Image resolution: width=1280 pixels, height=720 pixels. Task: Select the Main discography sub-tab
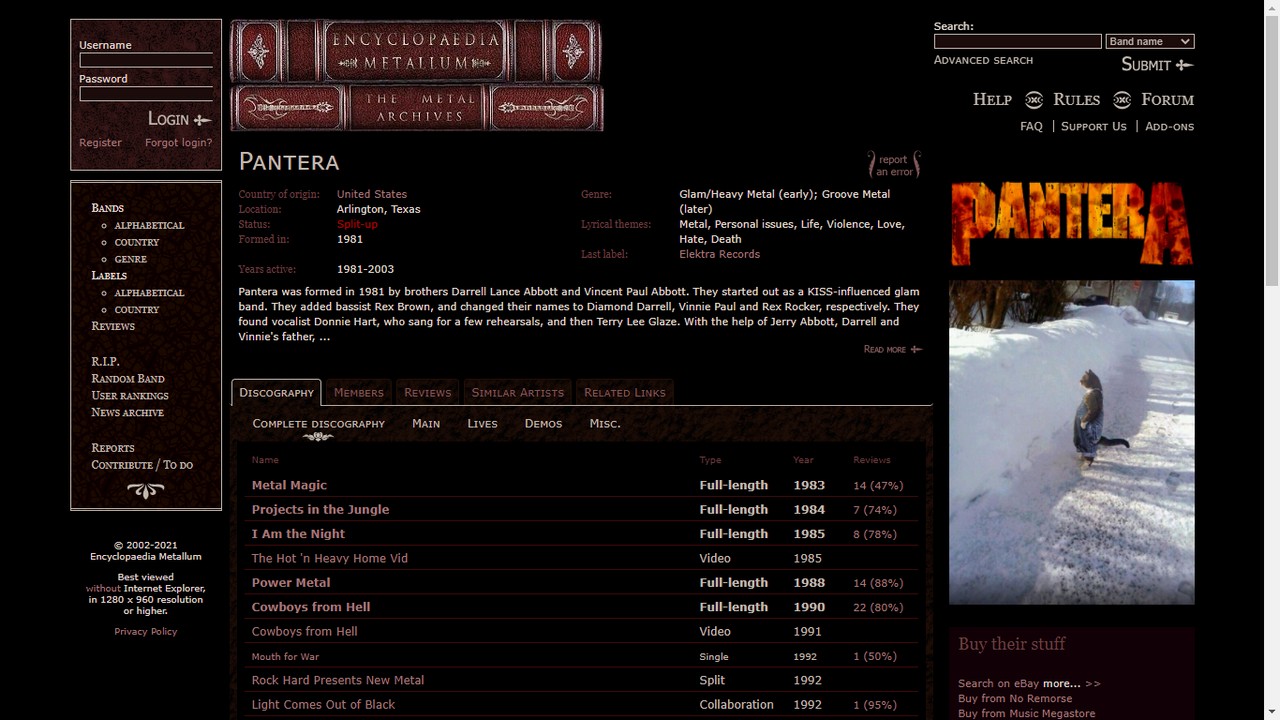426,423
